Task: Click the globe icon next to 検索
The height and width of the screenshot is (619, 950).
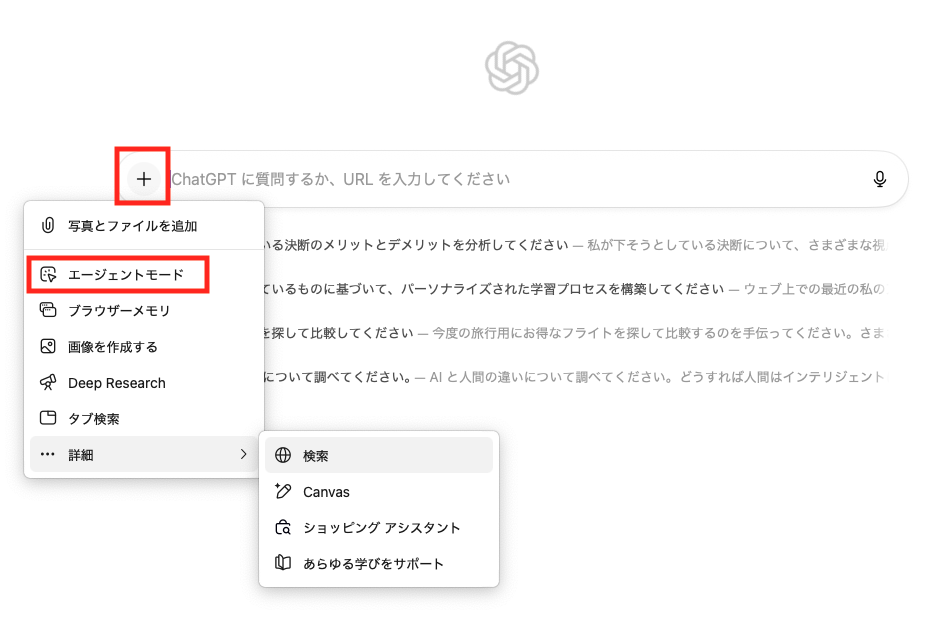Action: click(x=283, y=455)
